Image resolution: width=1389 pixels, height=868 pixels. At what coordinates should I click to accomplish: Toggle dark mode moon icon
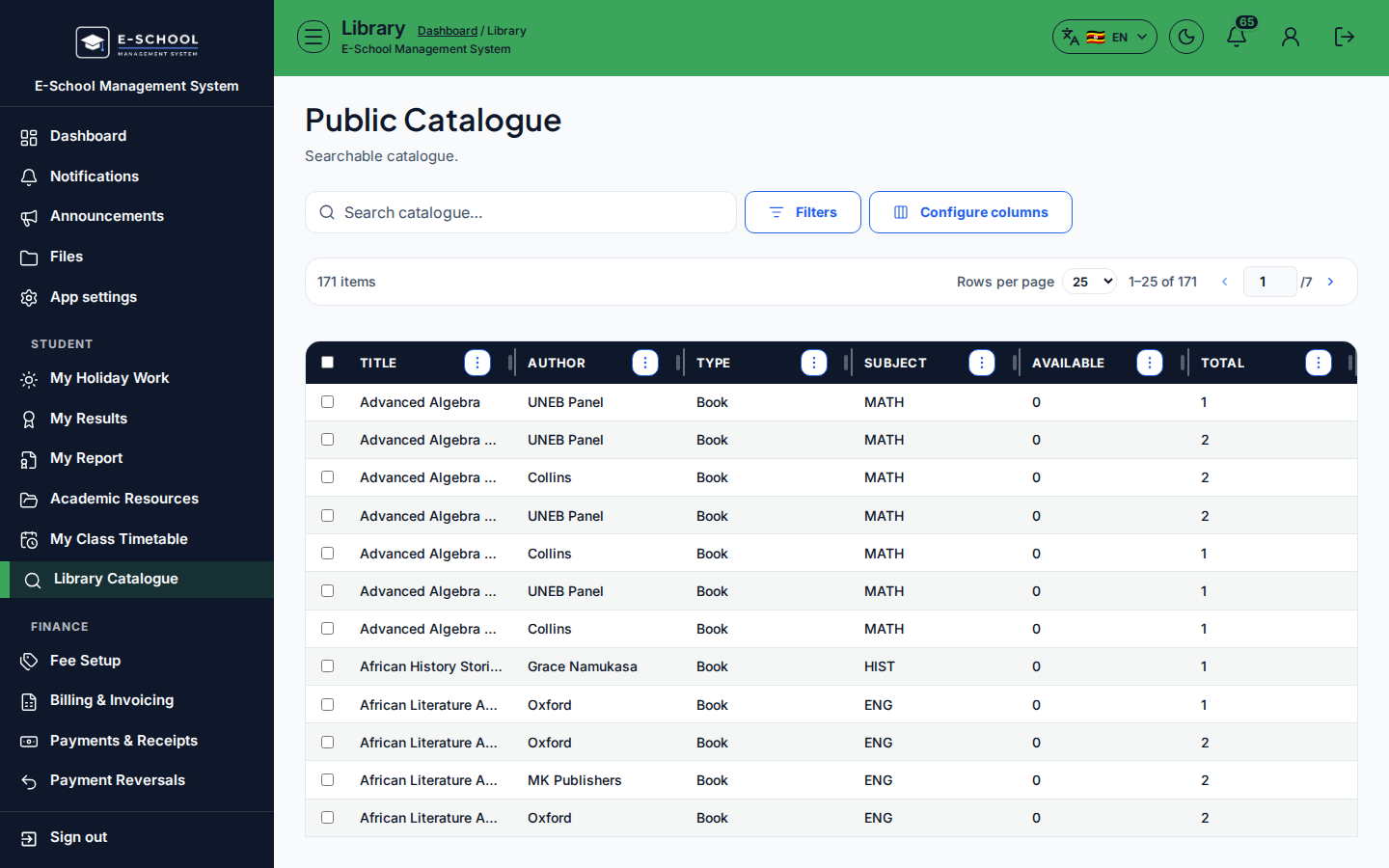[1186, 37]
